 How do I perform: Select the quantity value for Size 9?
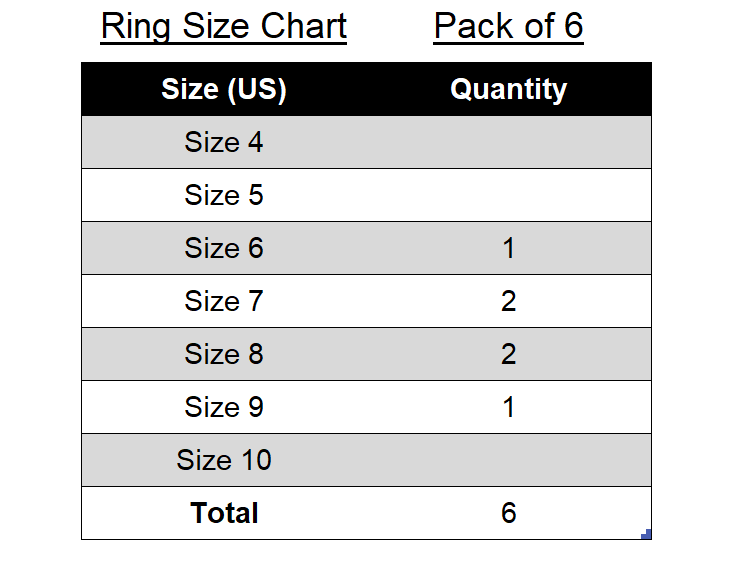pyautogui.click(x=508, y=407)
